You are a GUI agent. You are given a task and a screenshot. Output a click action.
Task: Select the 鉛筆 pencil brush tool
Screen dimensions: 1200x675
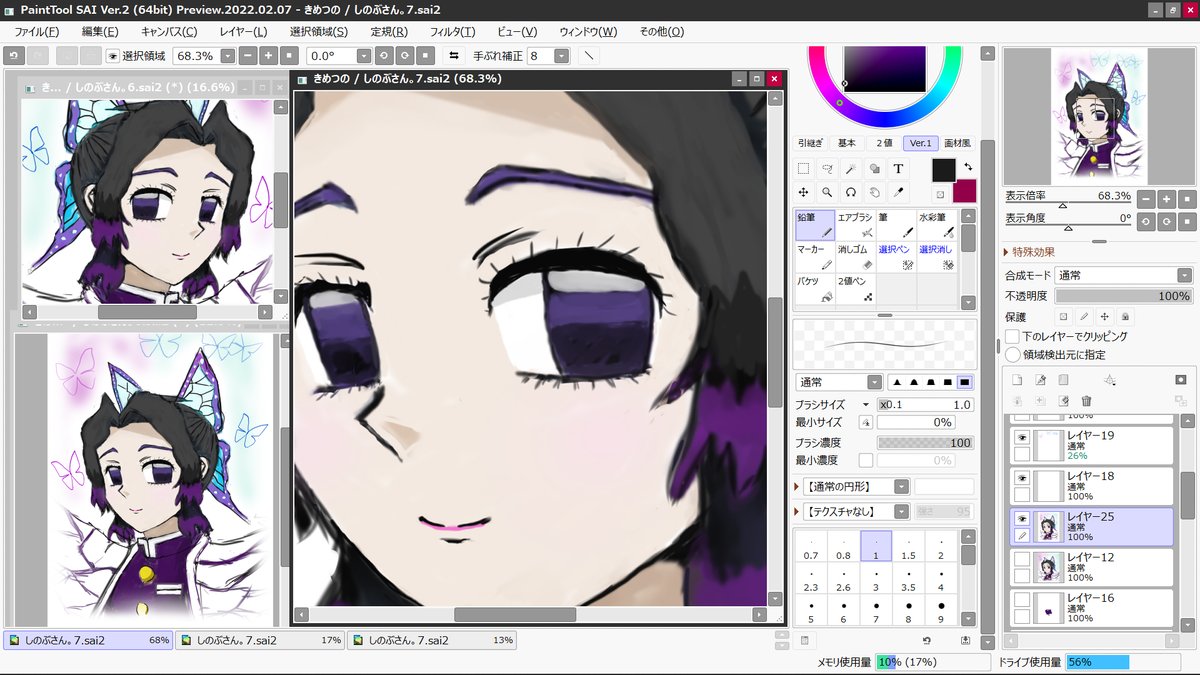[x=815, y=225]
